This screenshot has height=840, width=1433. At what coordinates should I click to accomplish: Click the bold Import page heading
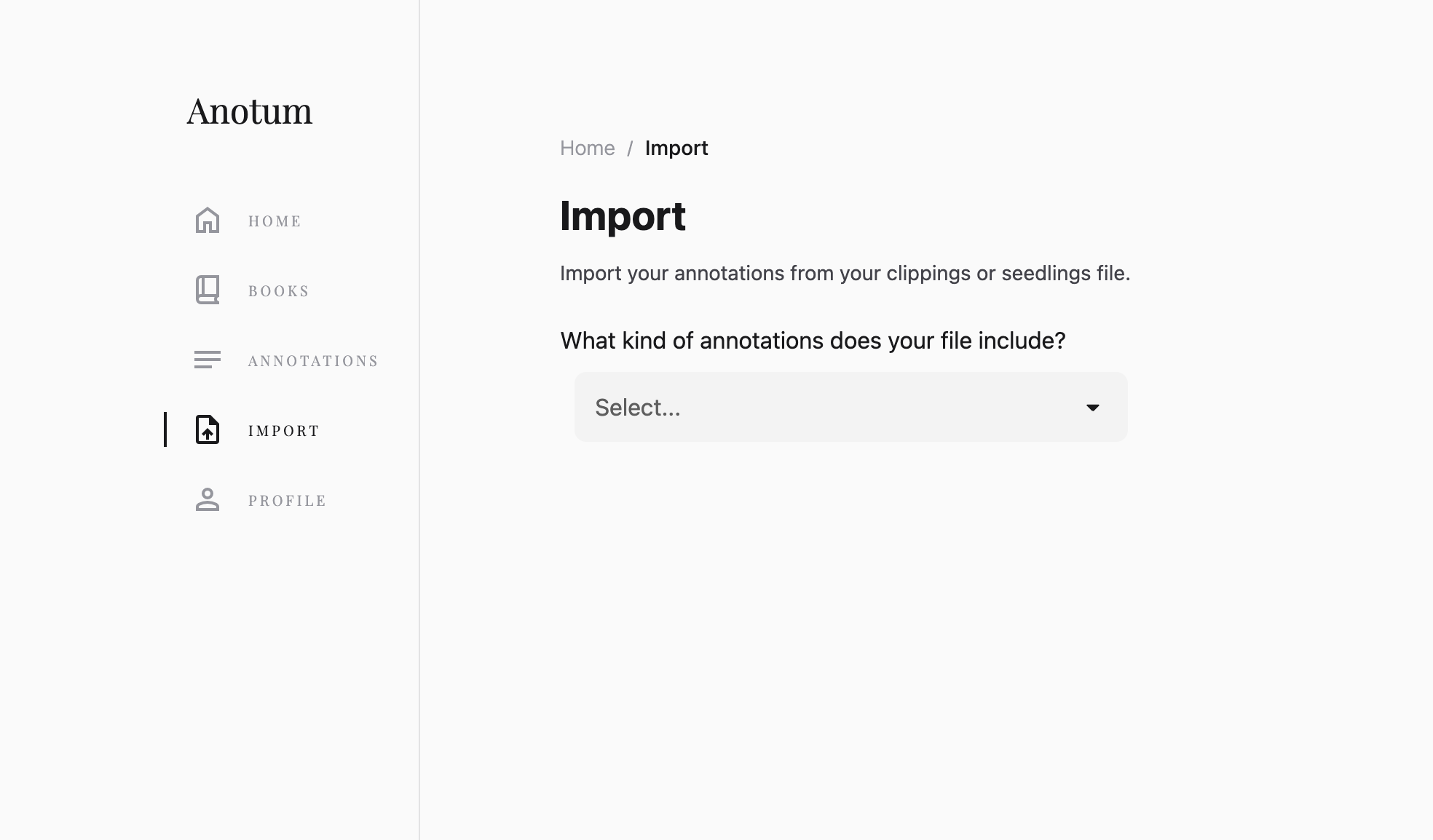tap(623, 216)
